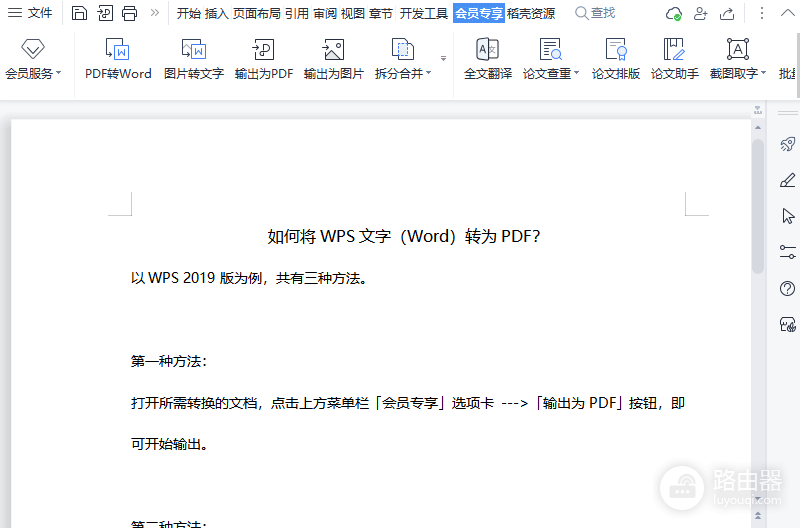This screenshot has width=800, height=528.
Task: Click the line 以 WPS 2019 版为例
Action: pyautogui.click(x=249, y=278)
